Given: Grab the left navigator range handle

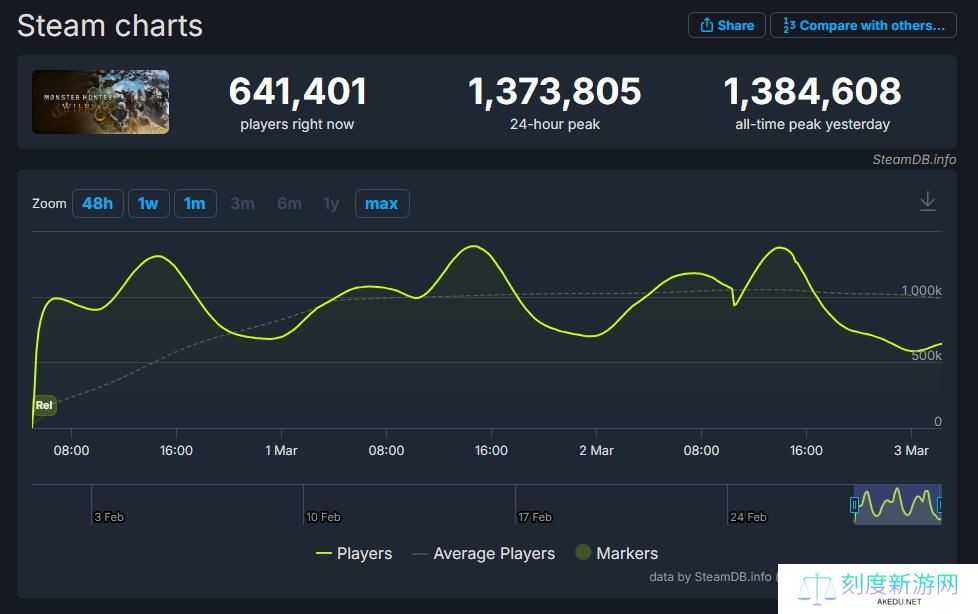Looking at the screenshot, I should click(854, 504).
